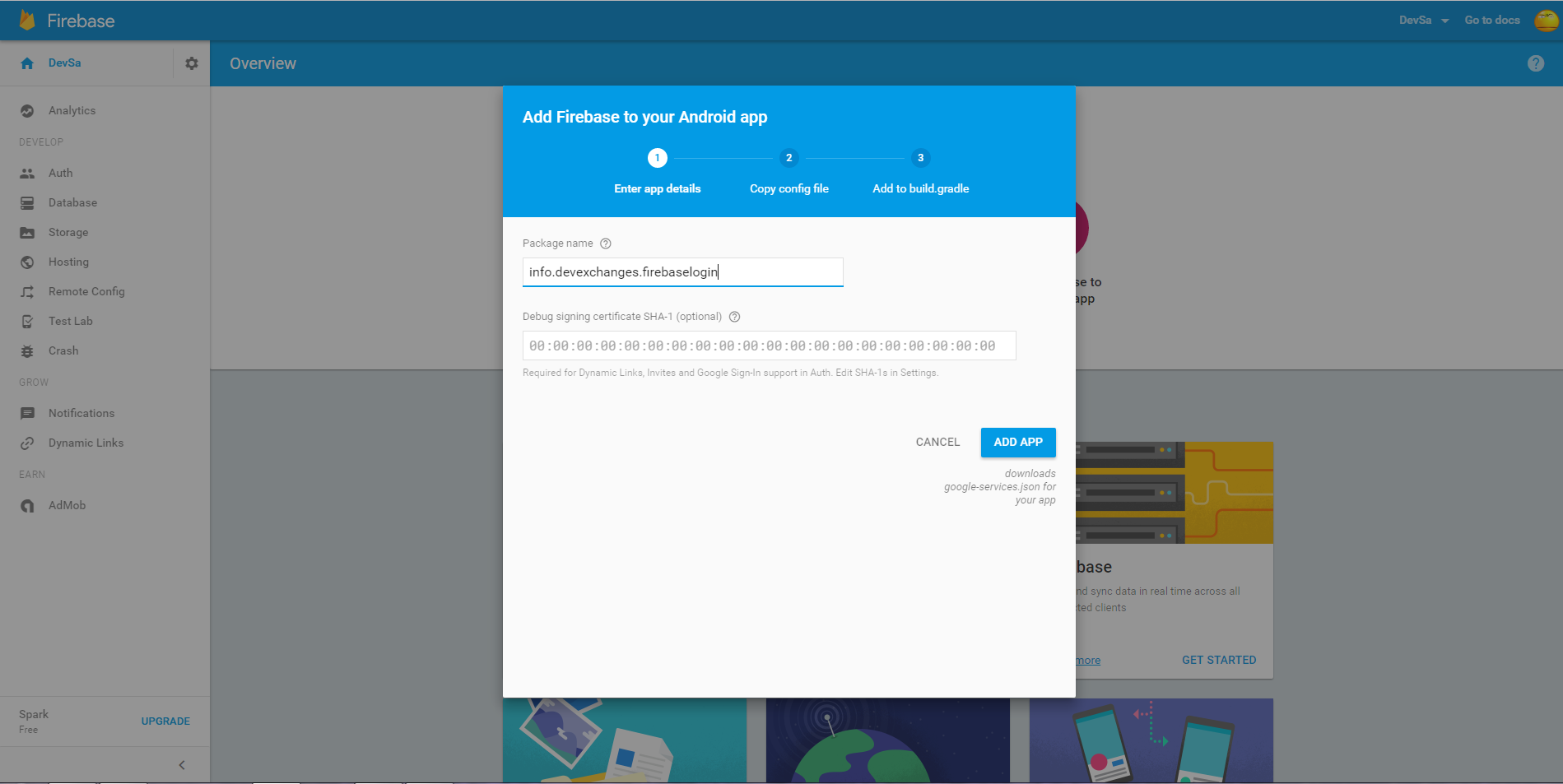Click the Crash bug icon
The image size is (1563, 784).
tap(27, 351)
